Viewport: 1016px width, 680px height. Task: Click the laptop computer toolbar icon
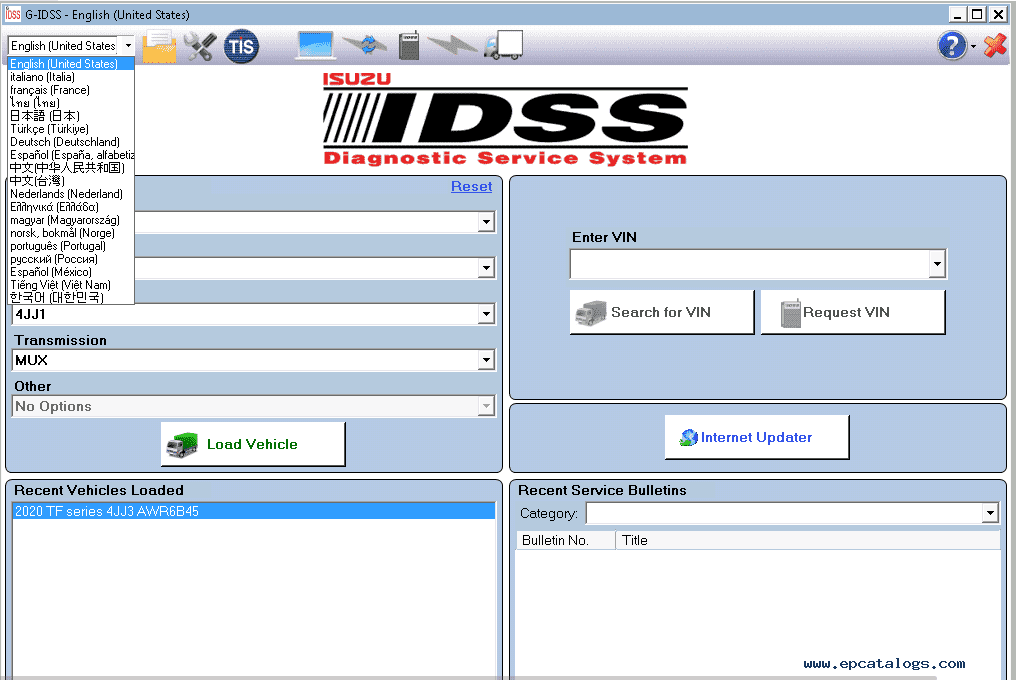[315, 45]
